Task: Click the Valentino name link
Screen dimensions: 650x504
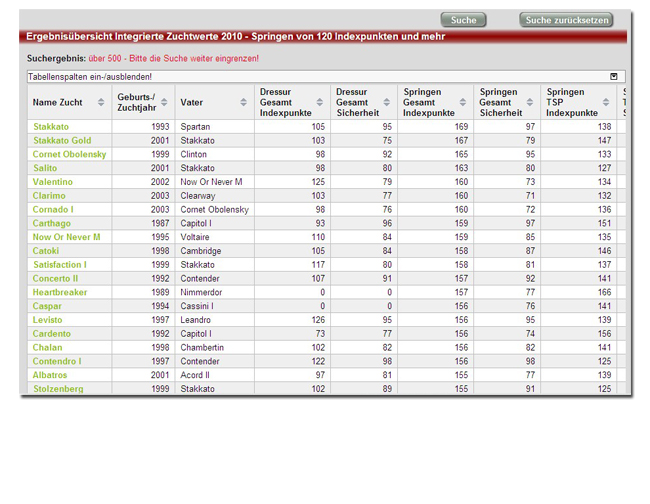Action: point(52,182)
